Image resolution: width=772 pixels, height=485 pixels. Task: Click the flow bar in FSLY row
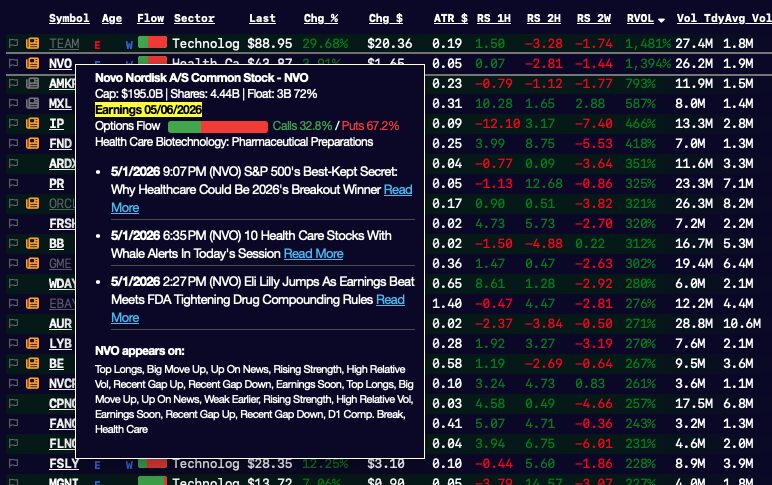(x=152, y=463)
